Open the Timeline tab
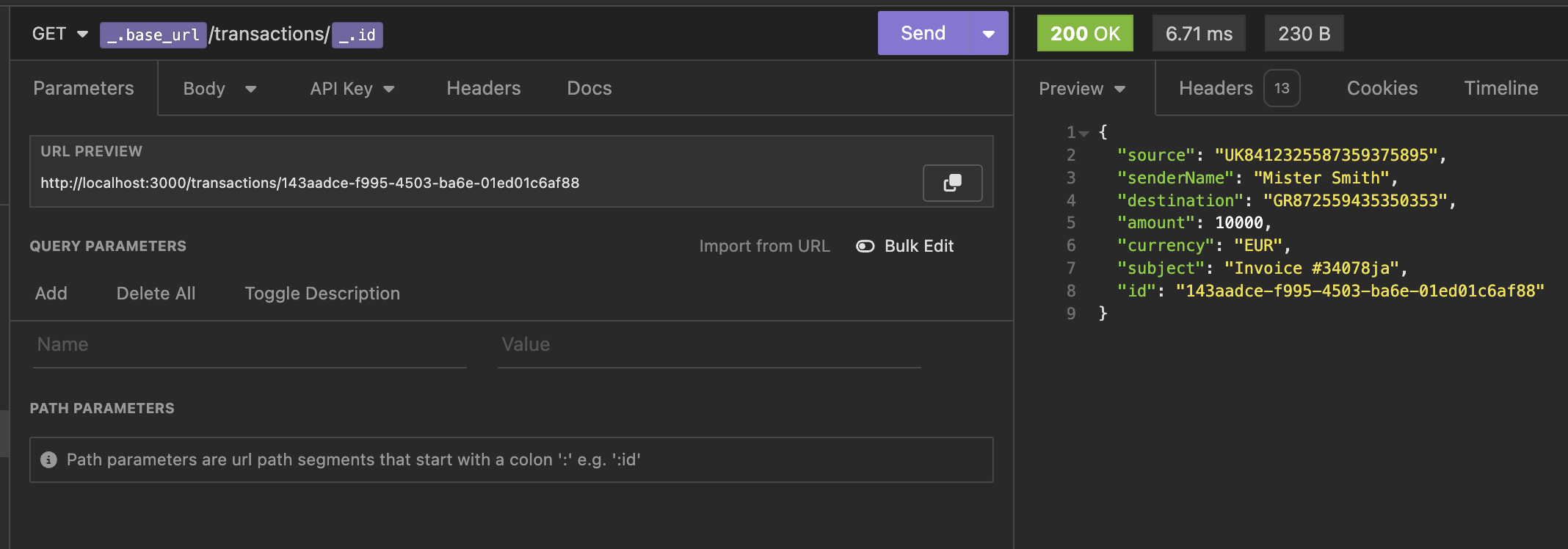The height and width of the screenshot is (549, 1568). coord(1500,89)
